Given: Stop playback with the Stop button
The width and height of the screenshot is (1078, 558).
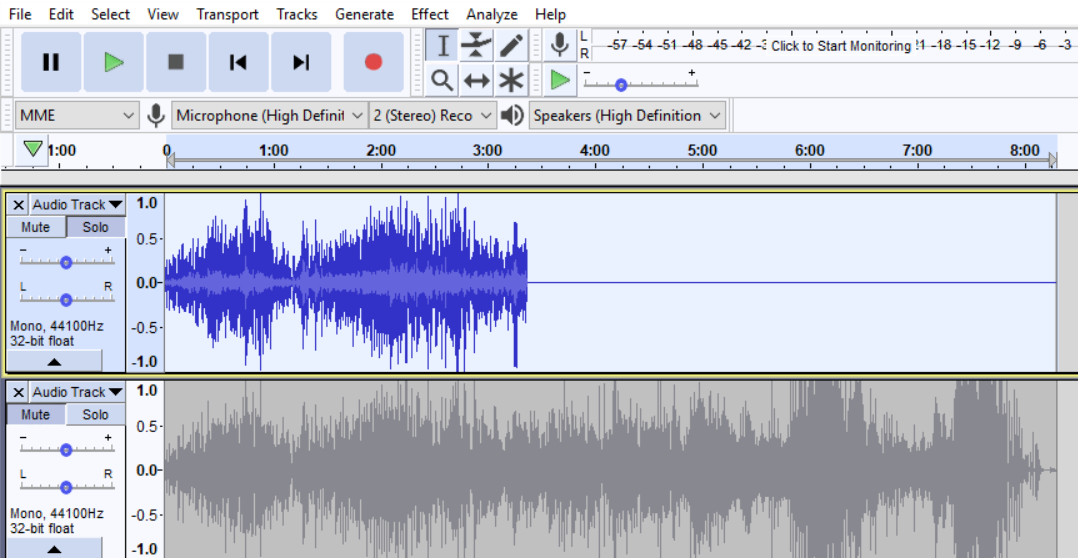Looking at the screenshot, I should (x=176, y=62).
